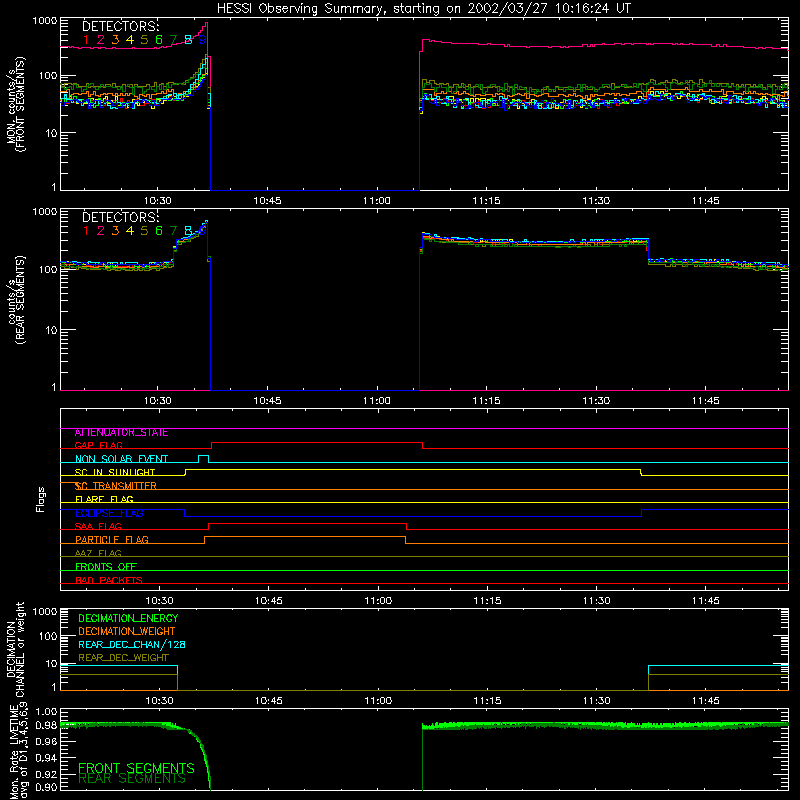Screen dimensions: 800x800
Task: Click the 0.94 tick on livetime axis
Action: pos(46,758)
